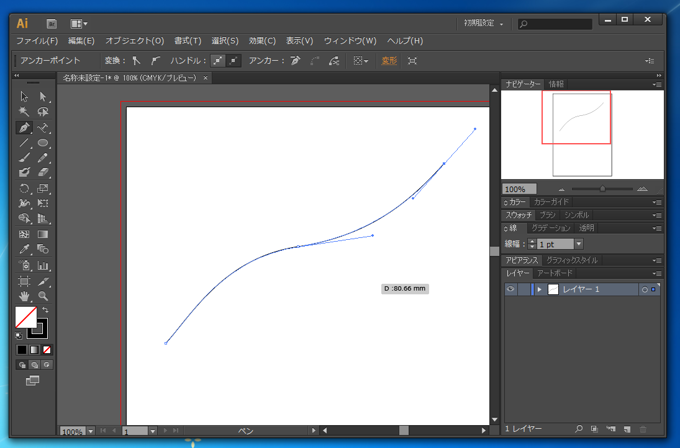
Task: Select the Scale tool
Action: [x=42, y=188]
